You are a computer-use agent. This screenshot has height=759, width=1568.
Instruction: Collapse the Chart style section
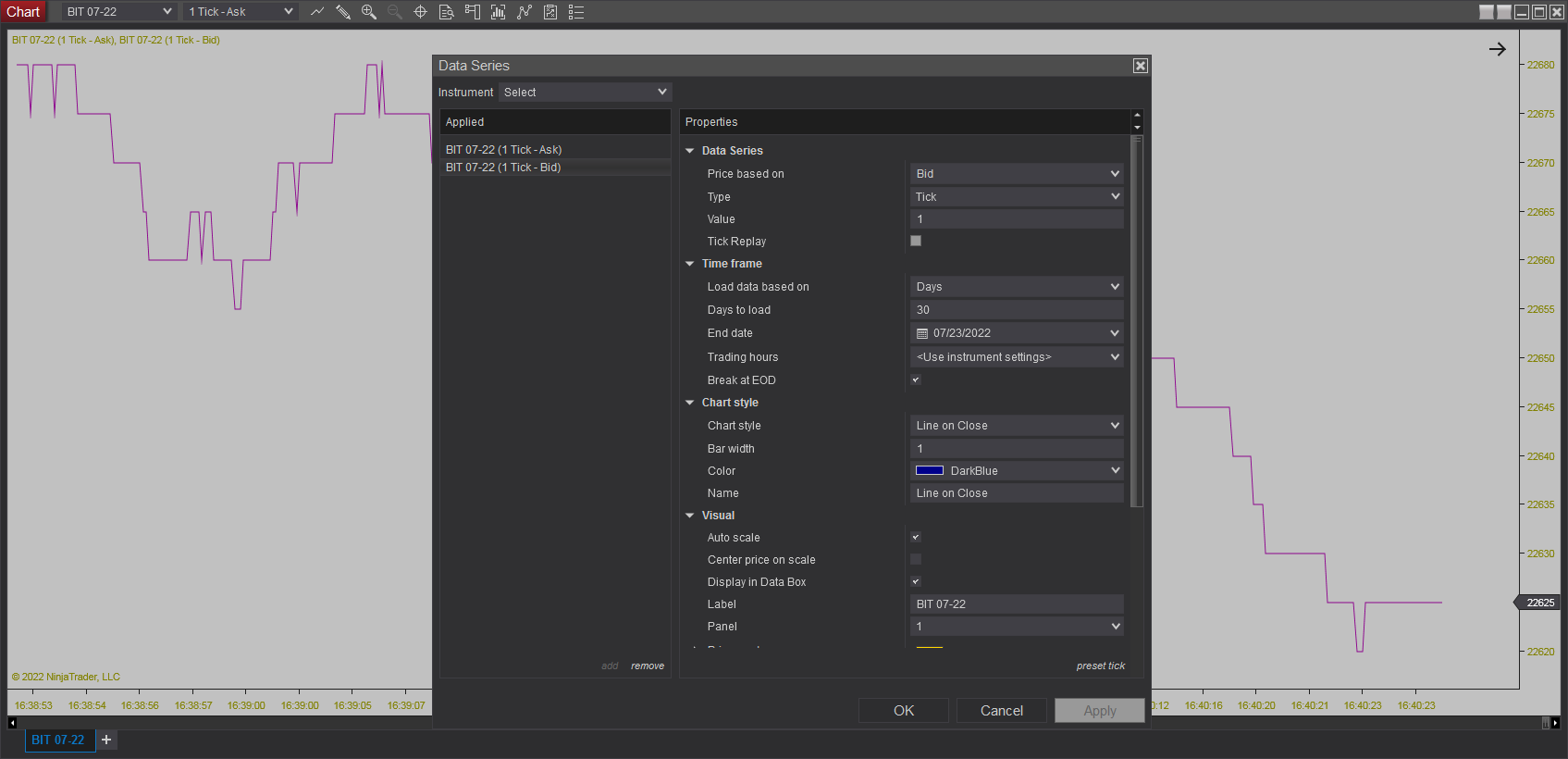coord(690,403)
